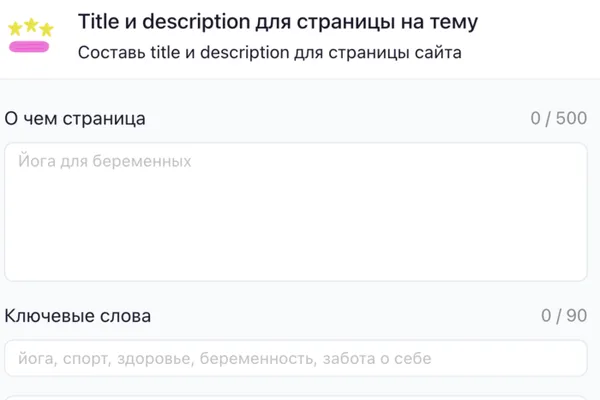Click the left yellow star icon
The width and height of the screenshot is (600, 400).
point(15,29)
